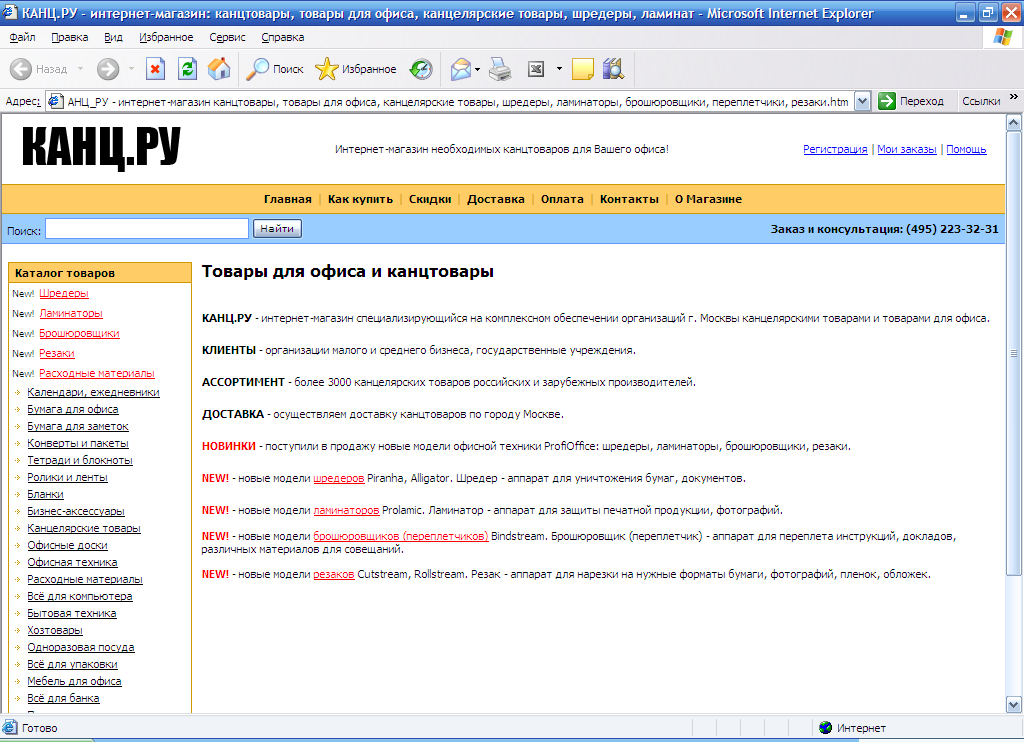The width and height of the screenshot is (1024, 742).
Task: Open Edit button dropdown arrow
Action: coord(559,69)
